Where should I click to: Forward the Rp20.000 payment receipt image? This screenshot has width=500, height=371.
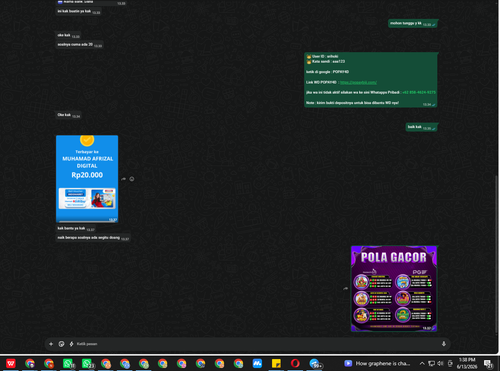[123, 179]
